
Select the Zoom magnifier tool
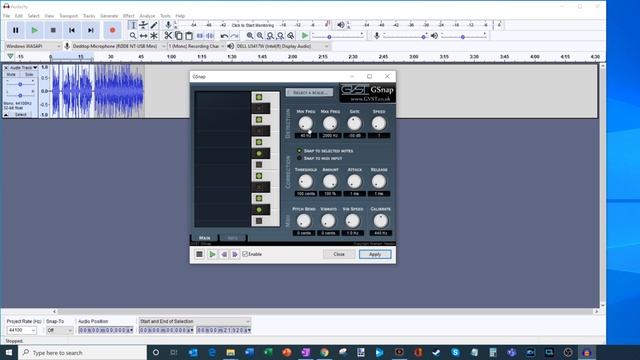tap(133, 36)
